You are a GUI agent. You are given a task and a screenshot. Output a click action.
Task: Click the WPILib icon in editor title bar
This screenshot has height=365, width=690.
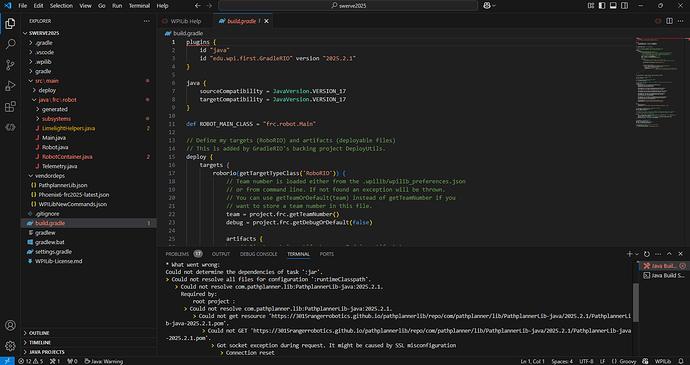[x=658, y=21]
